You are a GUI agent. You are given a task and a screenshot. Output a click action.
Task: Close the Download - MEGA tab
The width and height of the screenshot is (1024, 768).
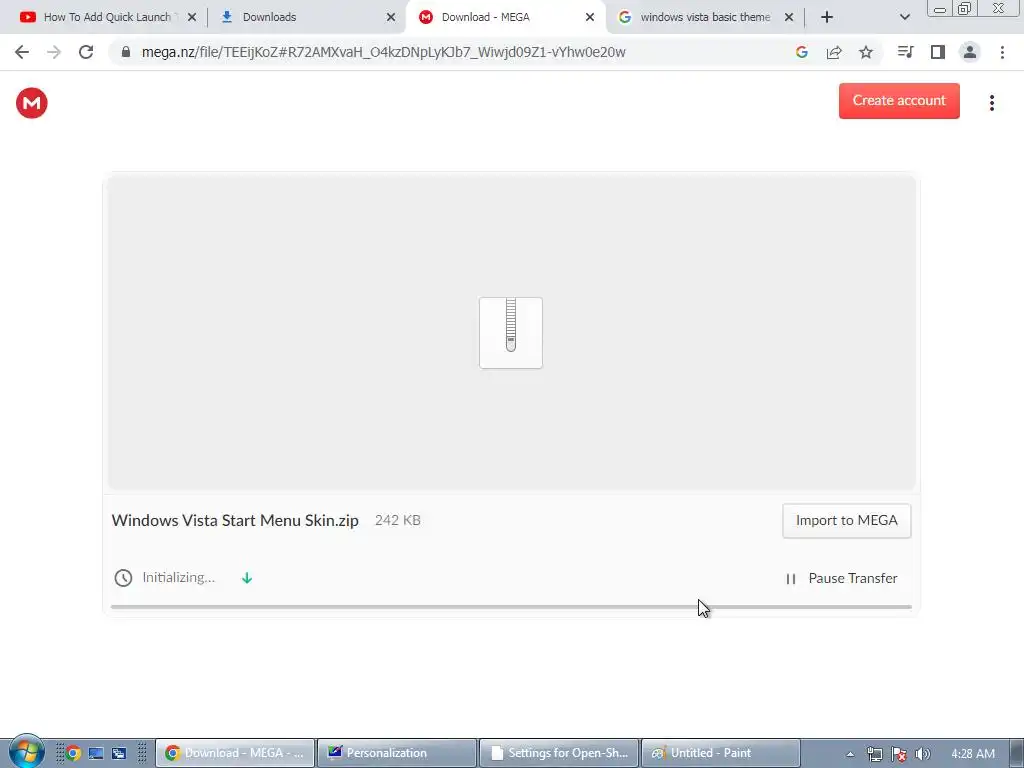pos(590,17)
